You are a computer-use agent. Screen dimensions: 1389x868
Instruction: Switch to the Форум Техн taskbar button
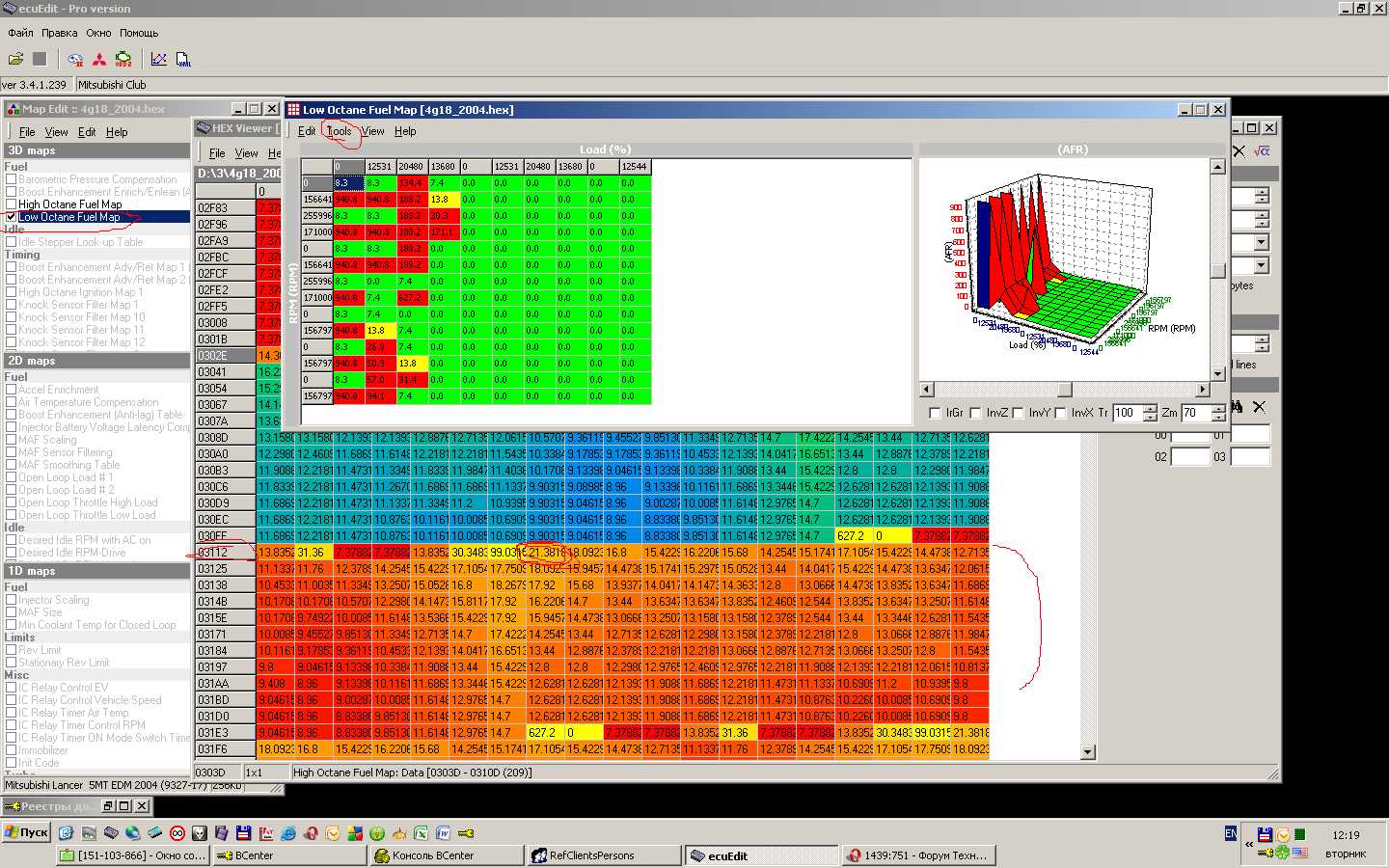click(918, 855)
